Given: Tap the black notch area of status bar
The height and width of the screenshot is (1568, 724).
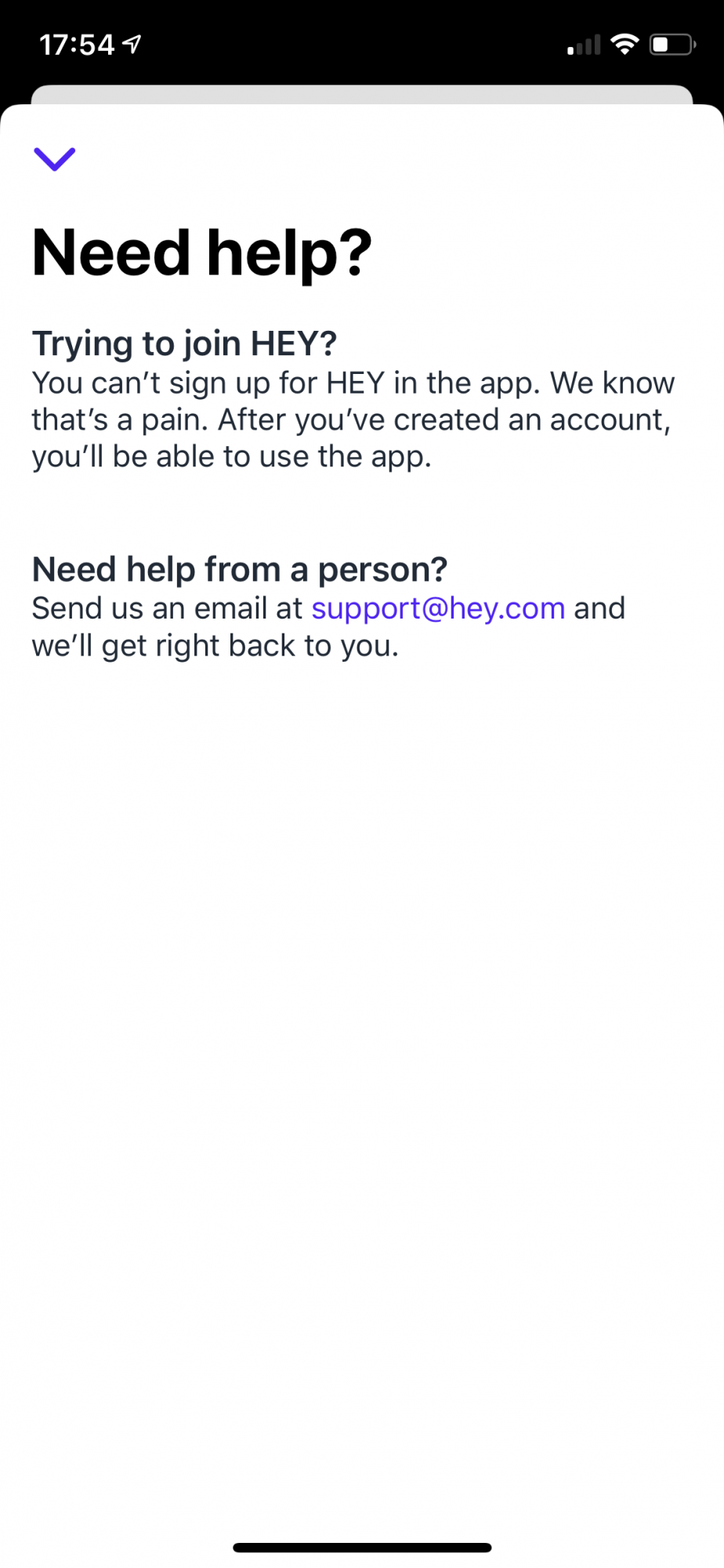Looking at the screenshot, I should pos(362,31).
